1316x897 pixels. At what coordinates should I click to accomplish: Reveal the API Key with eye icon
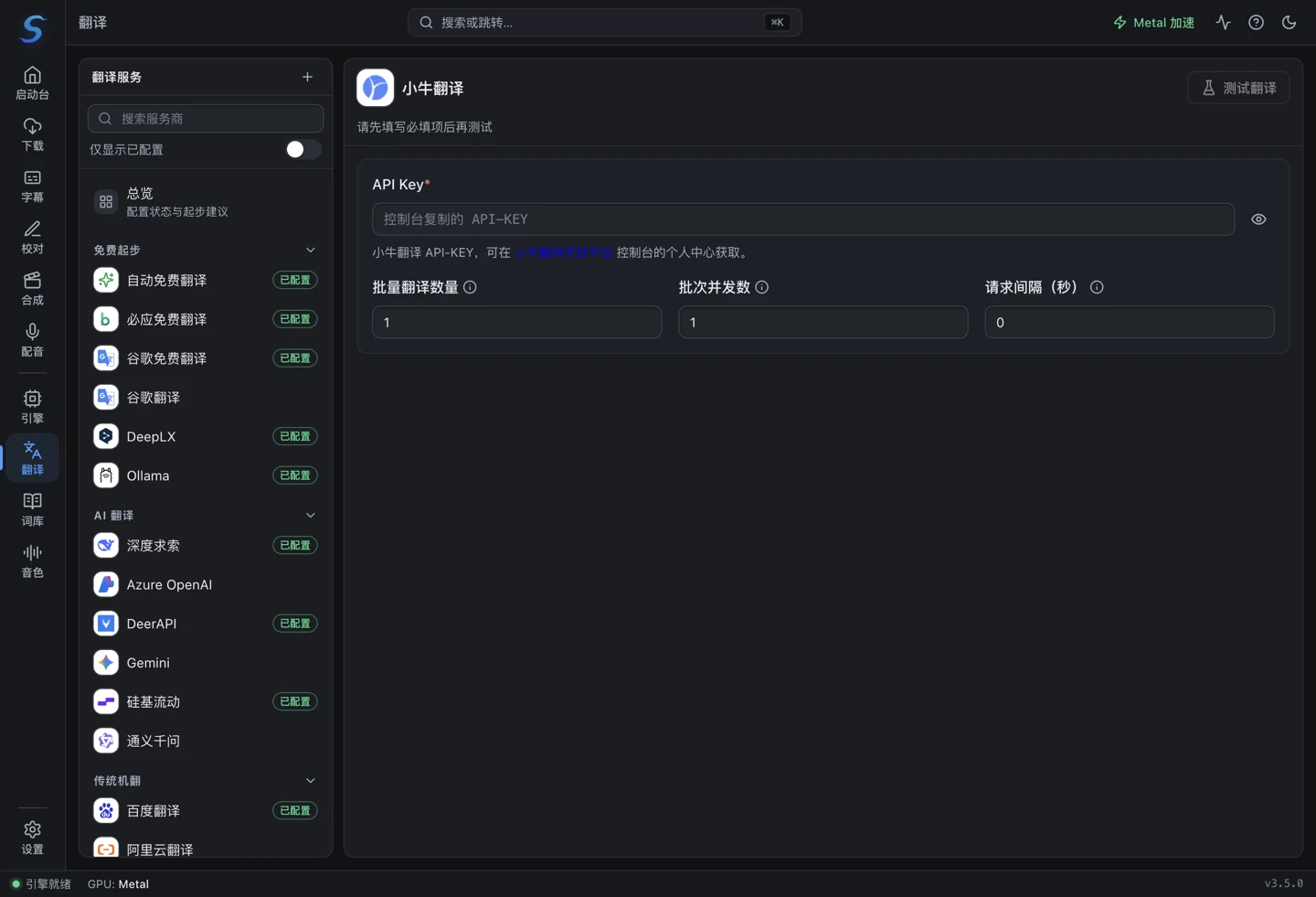pos(1258,219)
